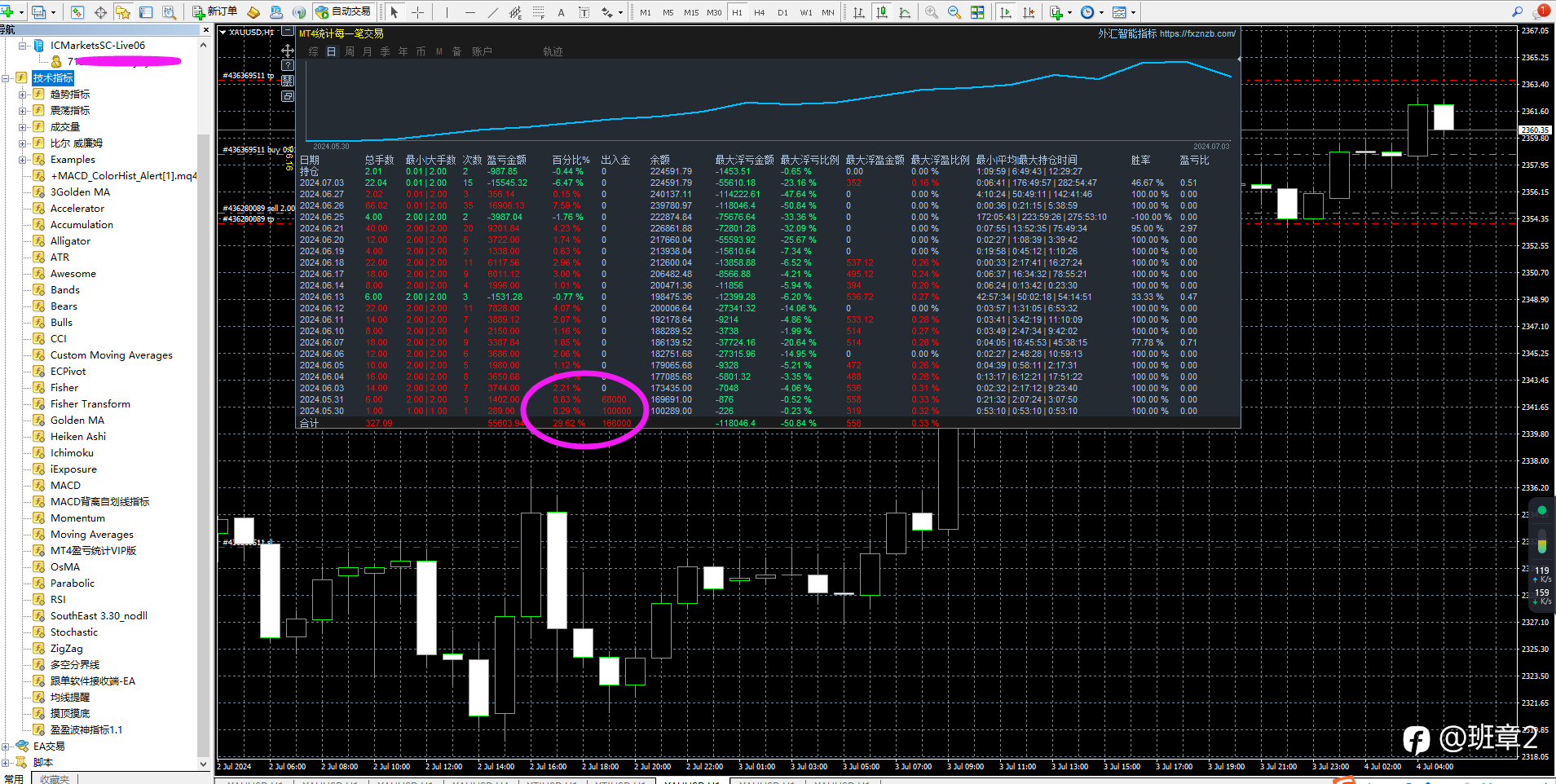The width and height of the screenshot is (1556, 784).
Task: Open the periods clock dropdown
Action: [x=1101, y=12]
